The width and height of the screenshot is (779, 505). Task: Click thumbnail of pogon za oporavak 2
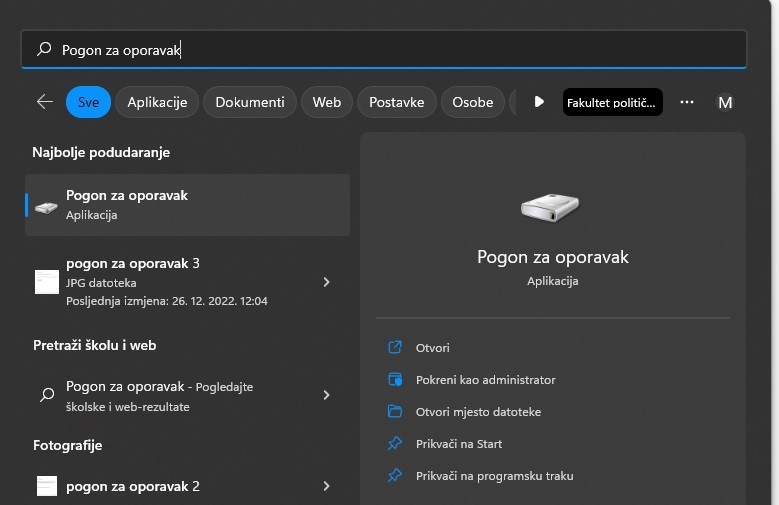point(47,486)
